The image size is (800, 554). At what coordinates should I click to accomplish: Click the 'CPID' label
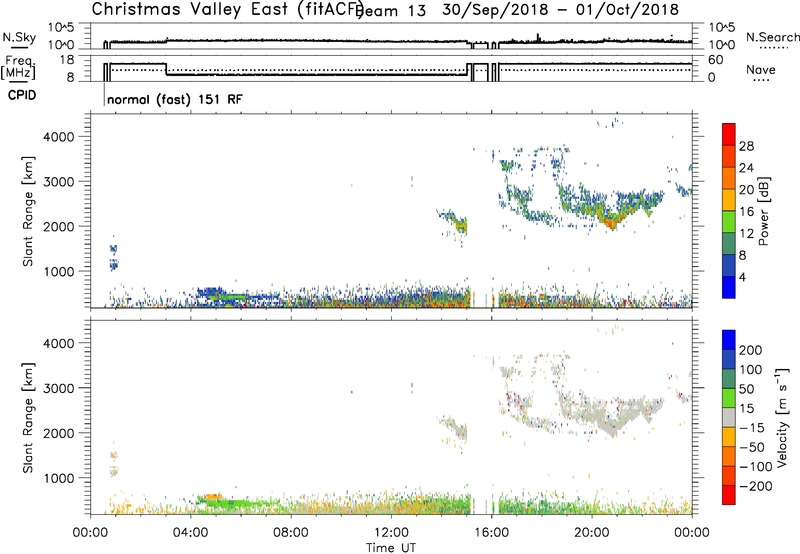pos(22,95)
